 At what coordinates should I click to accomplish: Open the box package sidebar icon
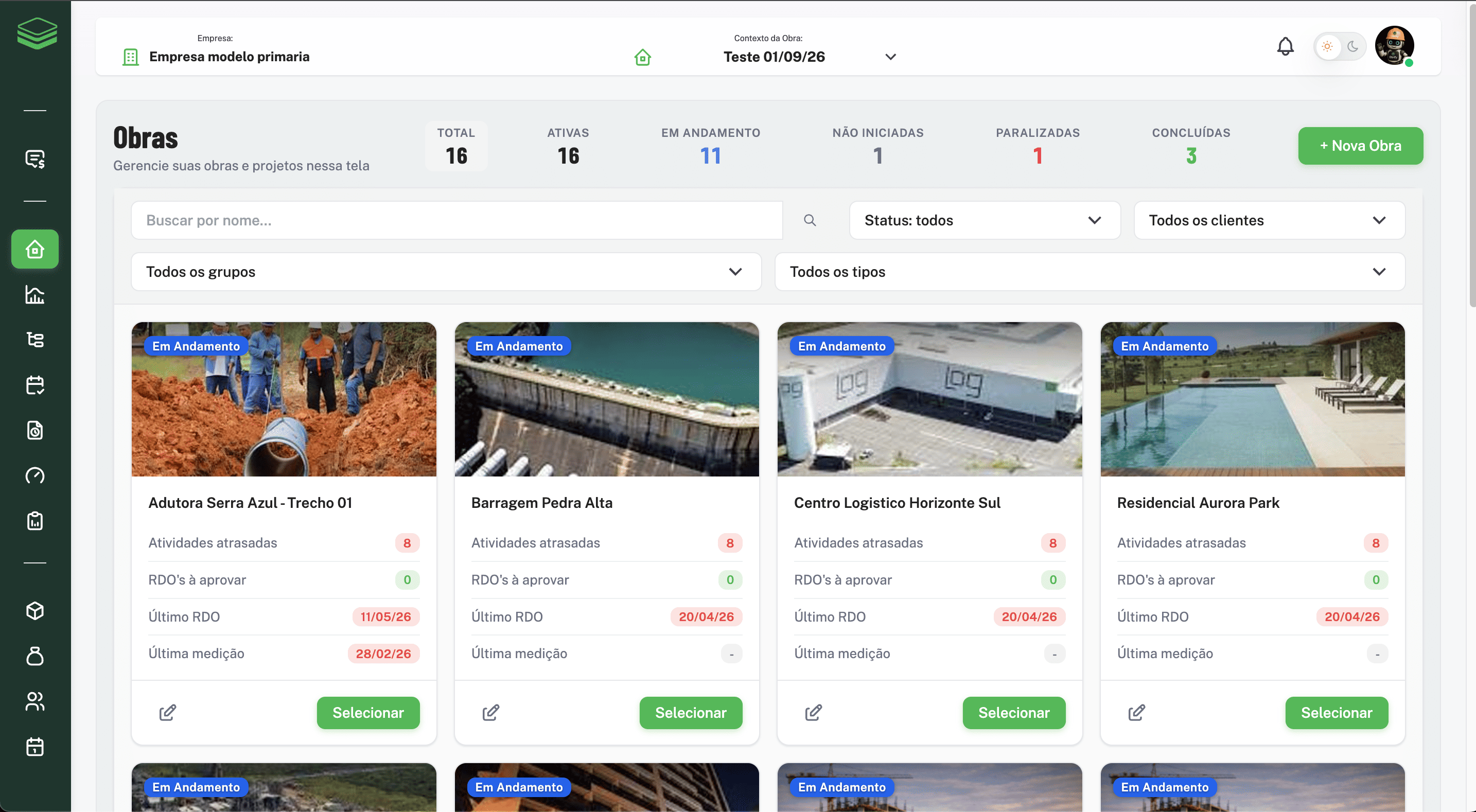(x=35, y=611)
